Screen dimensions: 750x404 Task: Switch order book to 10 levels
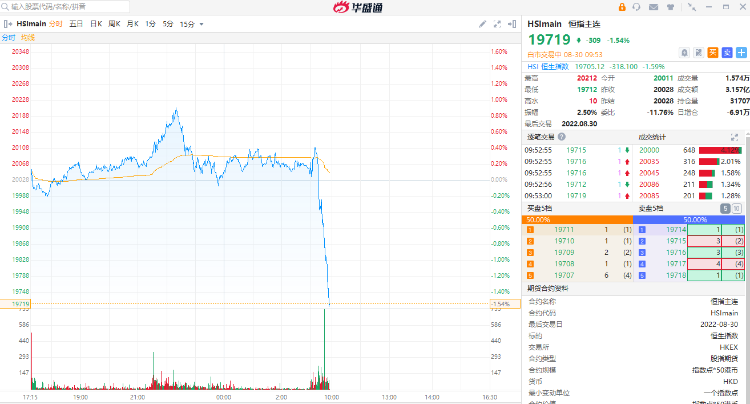point(739,208)
